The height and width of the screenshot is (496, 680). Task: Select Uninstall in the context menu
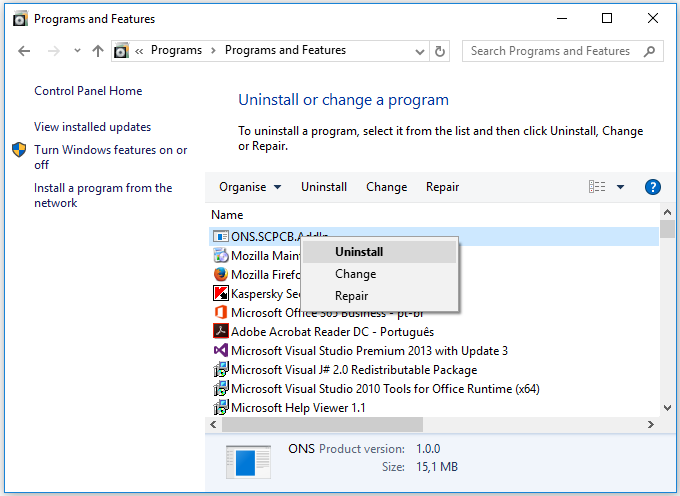click(x=379, y=252)
